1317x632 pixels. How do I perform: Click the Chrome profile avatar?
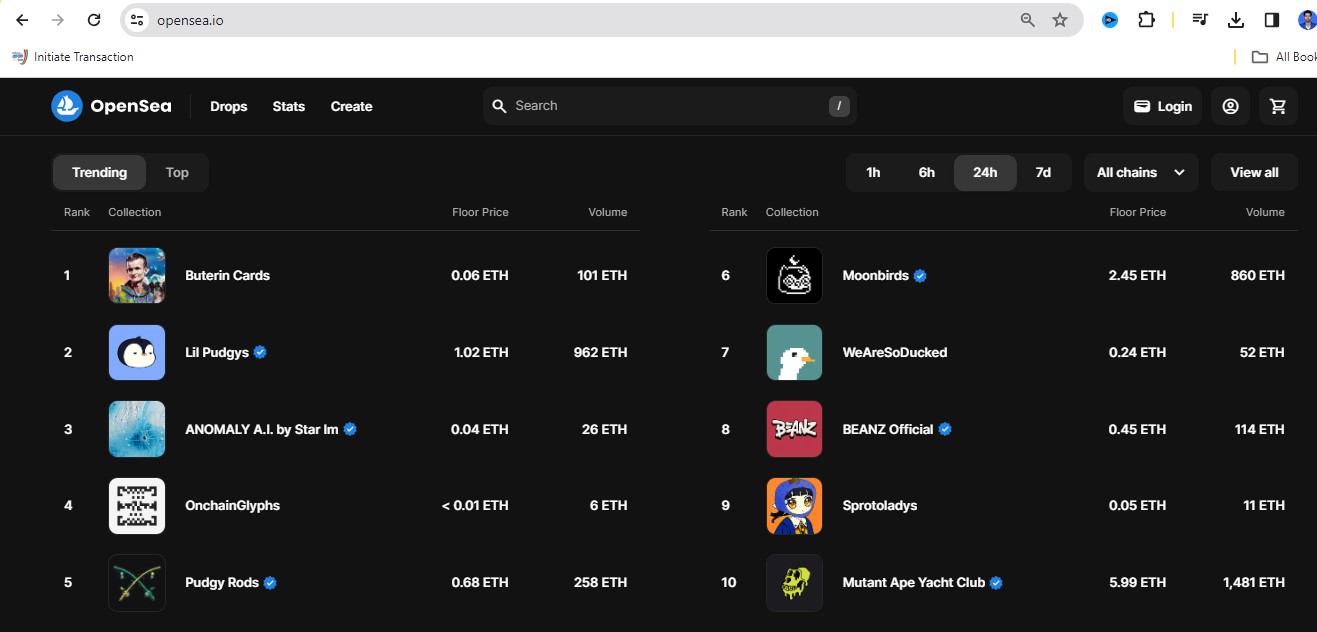[1307, 20]
